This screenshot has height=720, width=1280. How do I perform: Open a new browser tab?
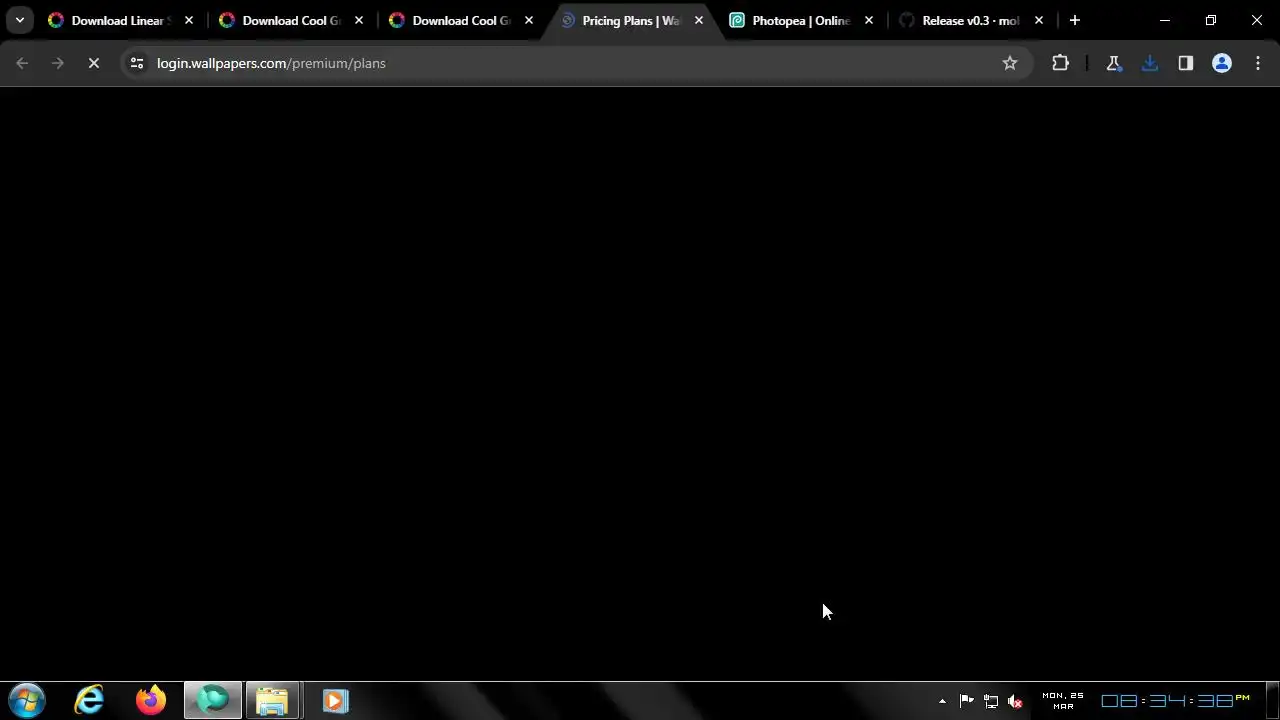tap(1075, 20)
